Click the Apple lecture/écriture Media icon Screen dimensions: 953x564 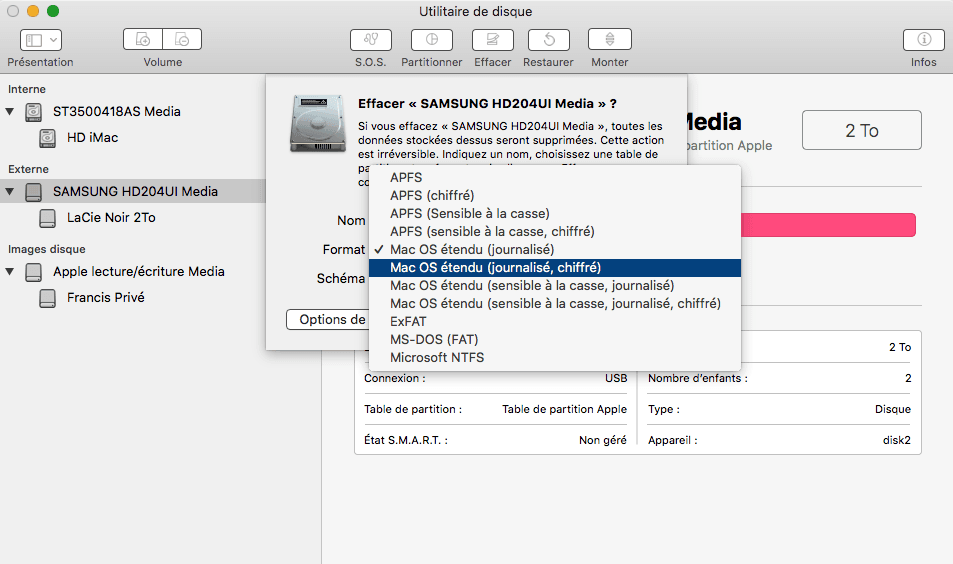(33, 272)
